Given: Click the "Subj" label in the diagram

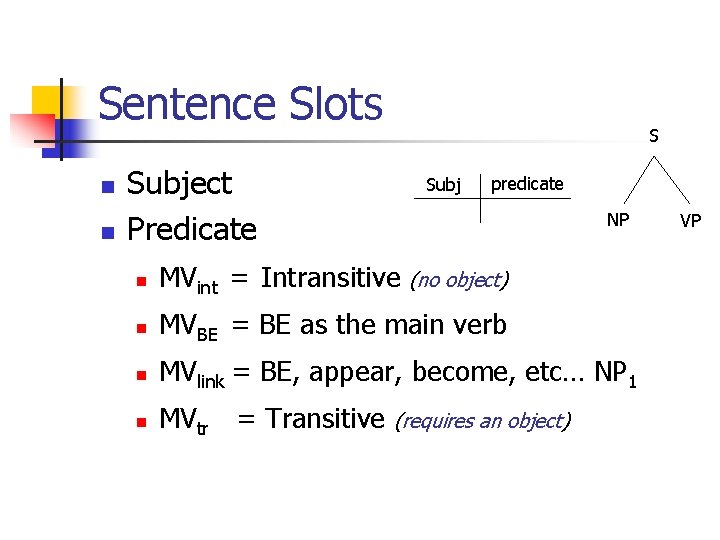Looking at the screenshot, I should [x=443, y=185].
